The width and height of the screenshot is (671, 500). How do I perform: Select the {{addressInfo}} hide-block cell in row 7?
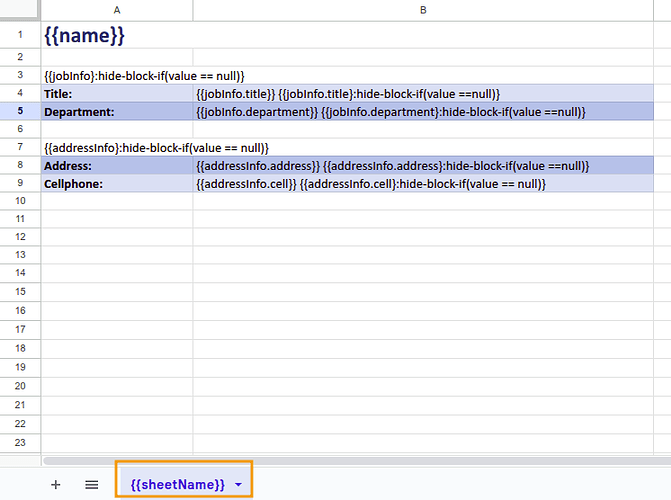coord(156,147)
